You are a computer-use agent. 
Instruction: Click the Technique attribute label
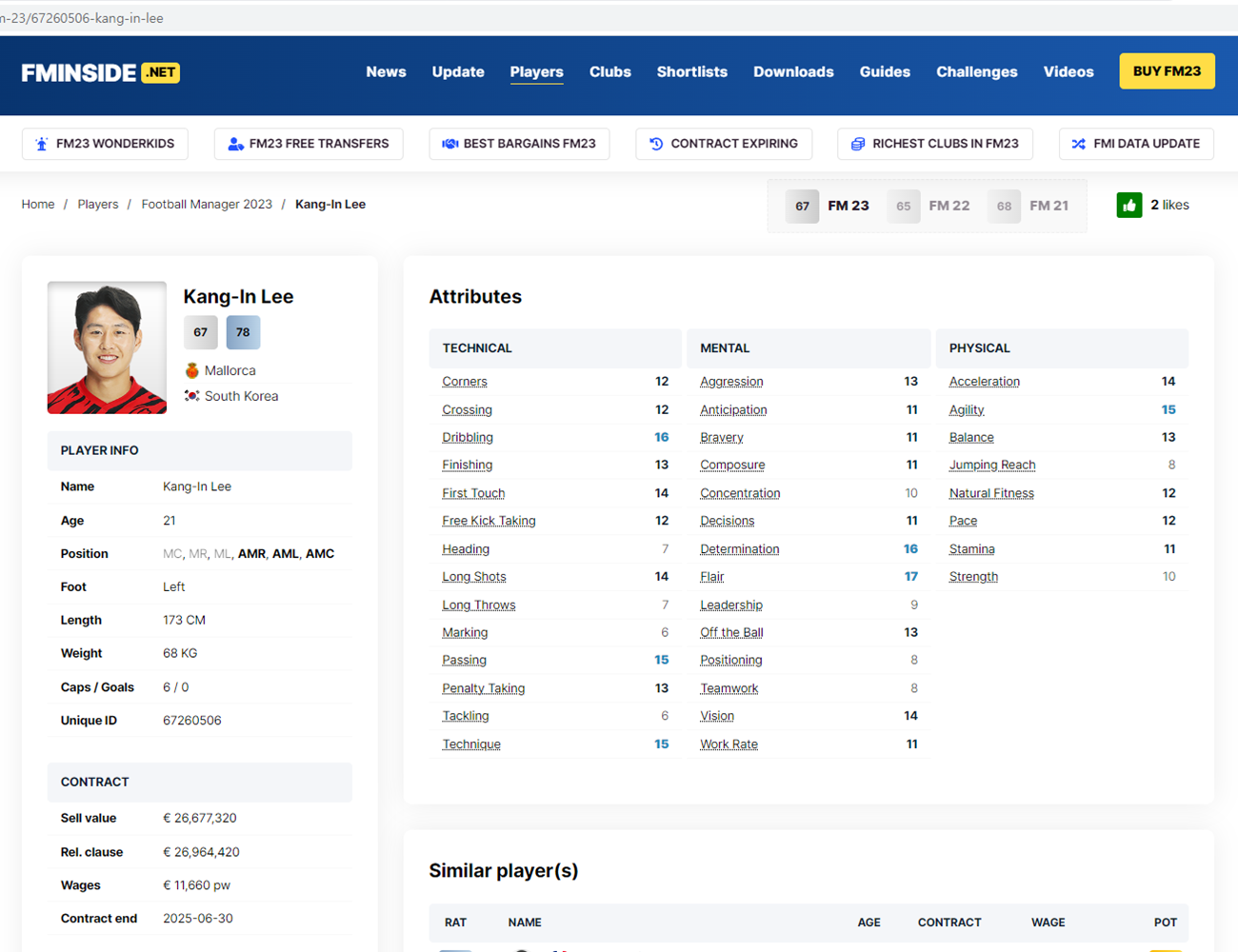point(471,744)
